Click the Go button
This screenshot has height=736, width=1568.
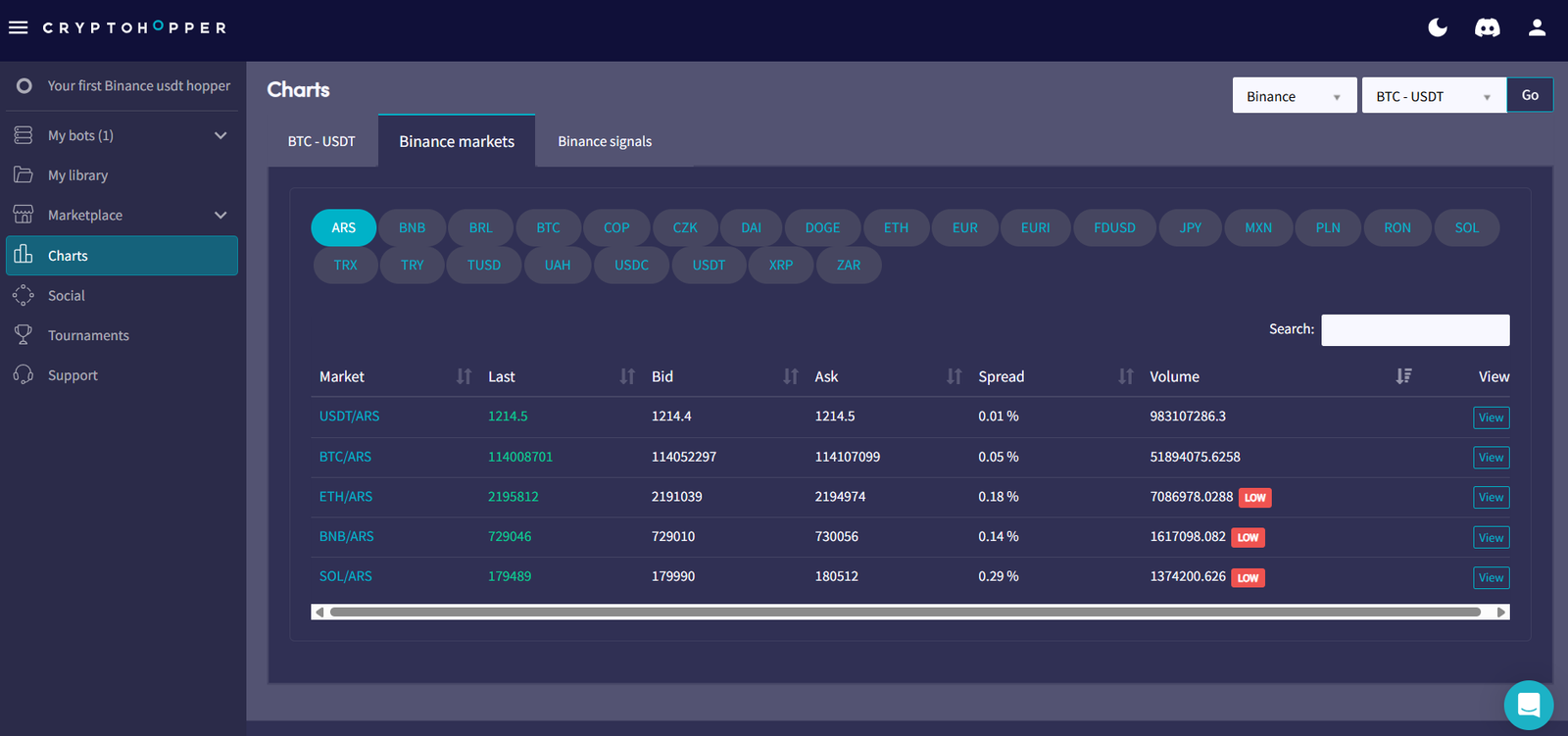click(1530, 95)
